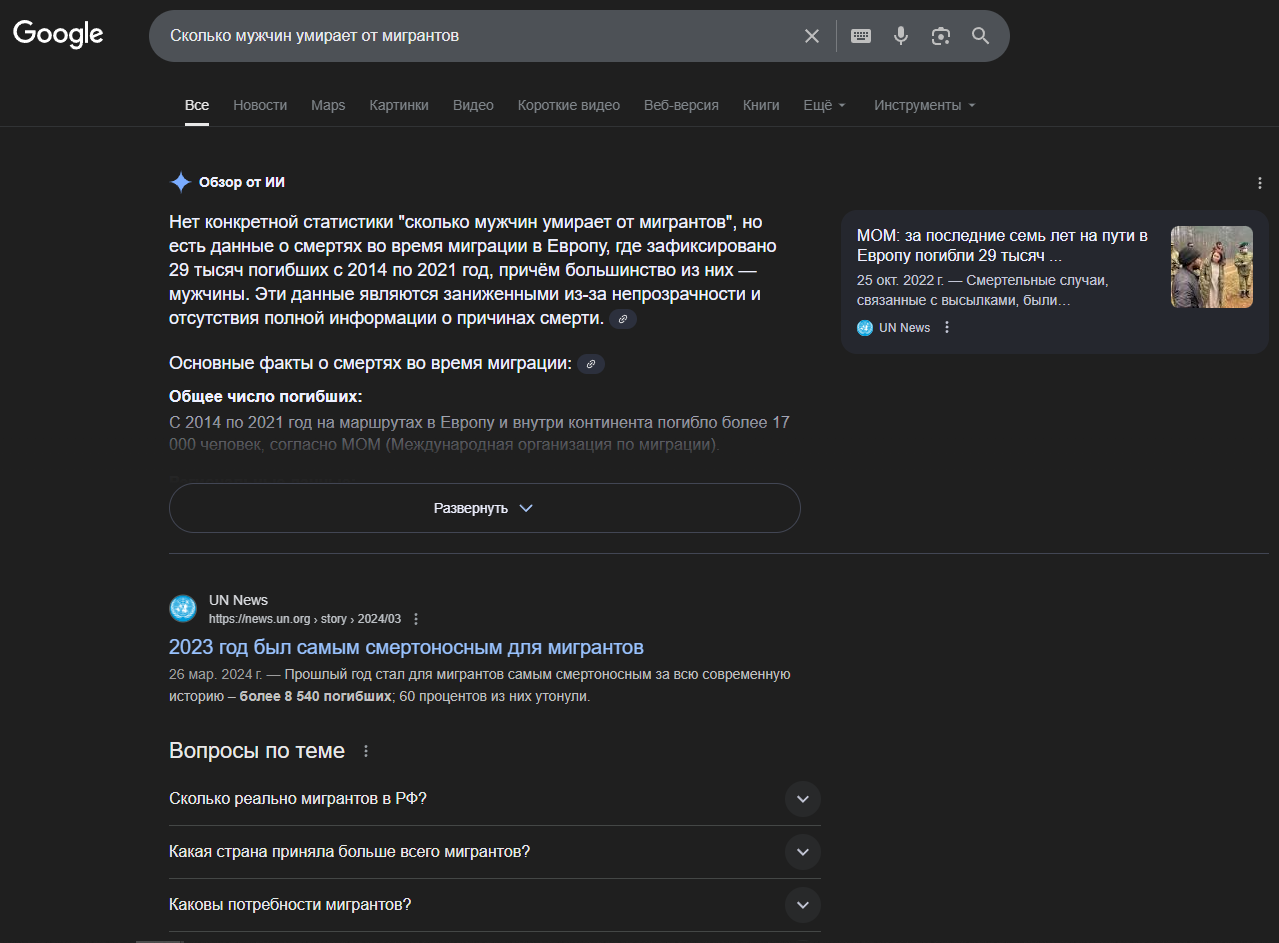Click link chip after 'Основные факты' heading

point(591,364)
